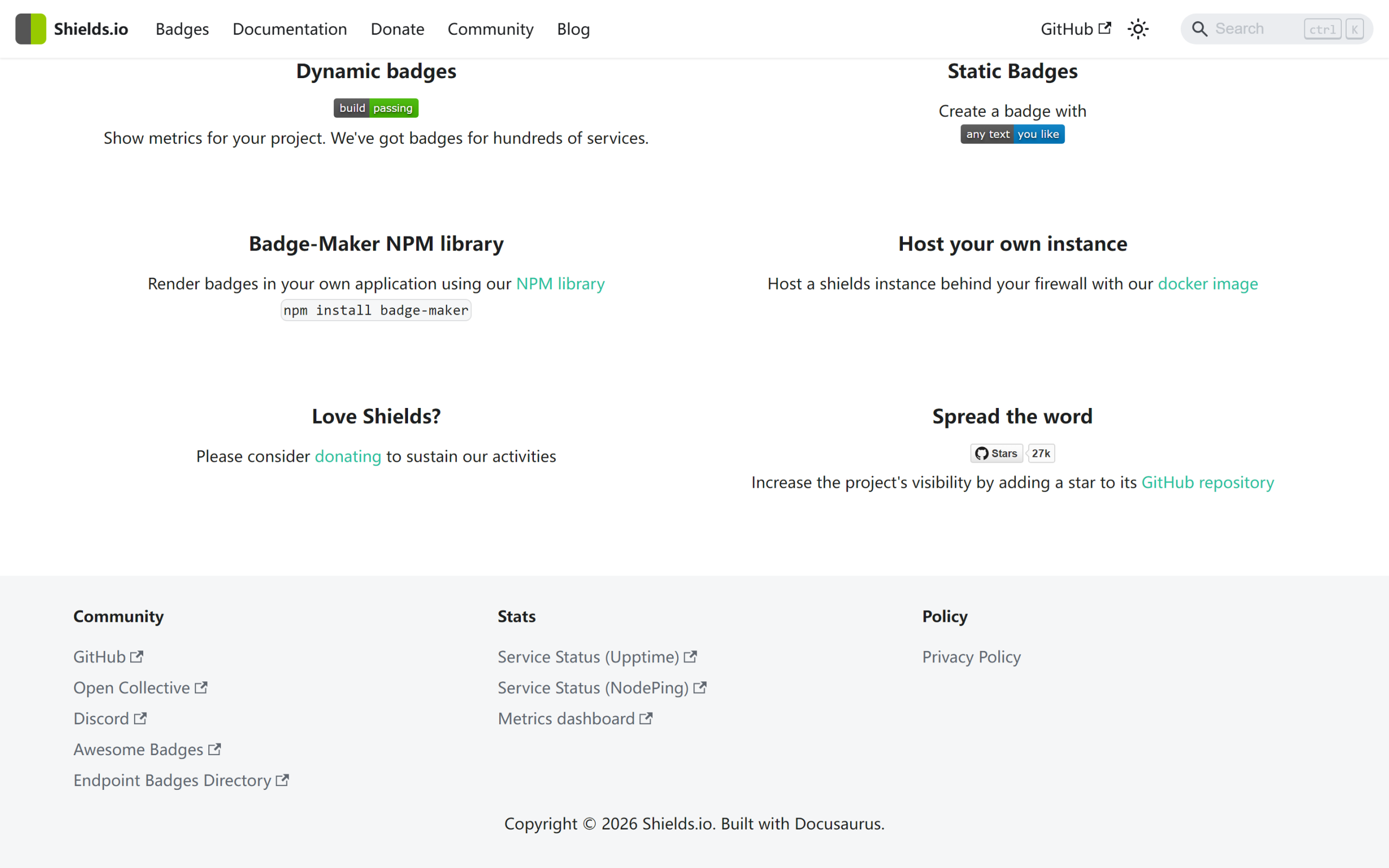The width and height of the screenshot is (1389, 868).
Task: Focus the Search input field
Action: coord(1277,29)
